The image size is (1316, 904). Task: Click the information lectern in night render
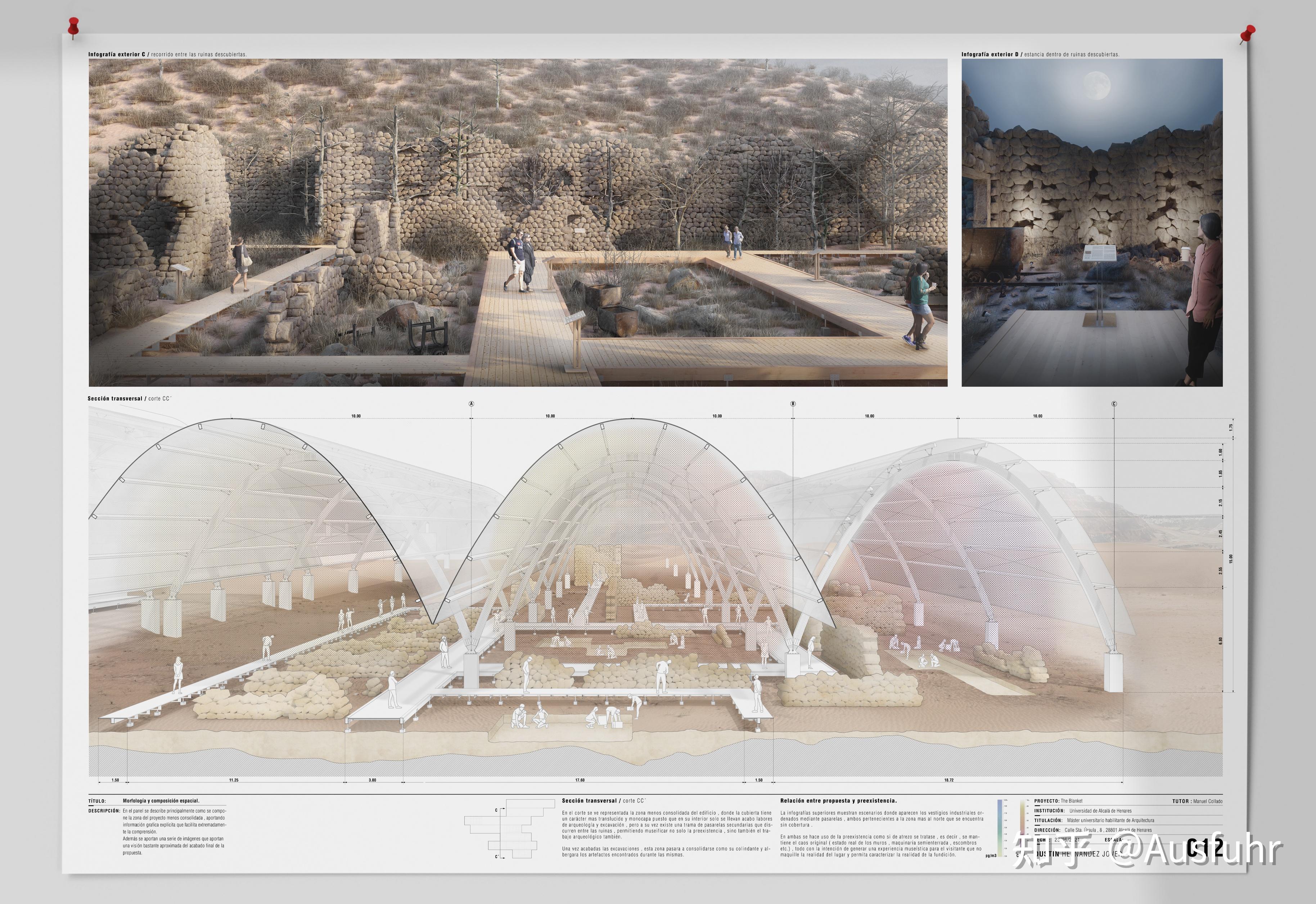click(1100, 255)
